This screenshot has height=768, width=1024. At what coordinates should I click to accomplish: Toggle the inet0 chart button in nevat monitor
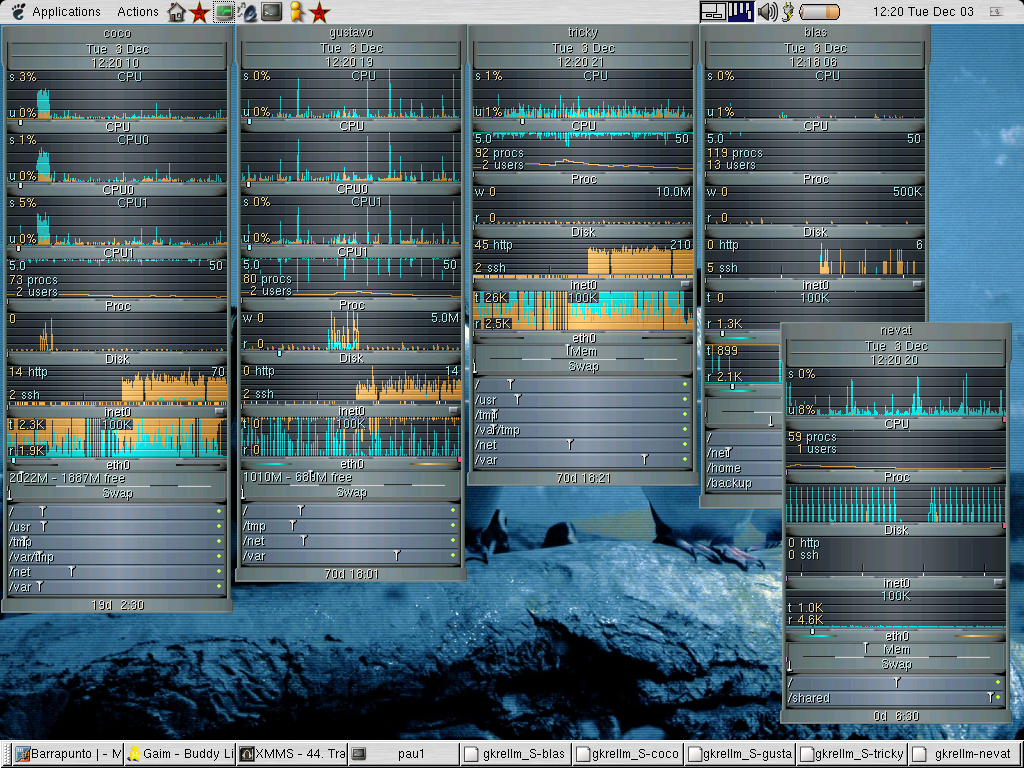coord(998,583)
